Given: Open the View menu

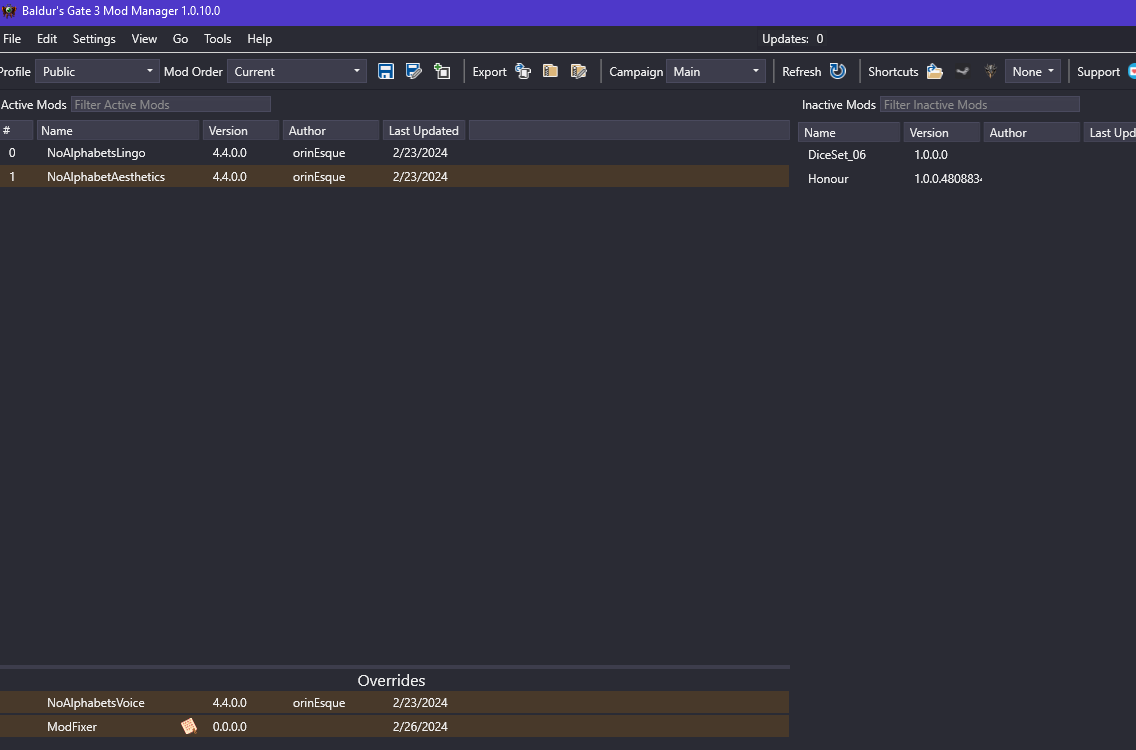Looking at the screenshot, I should (144, 39).
